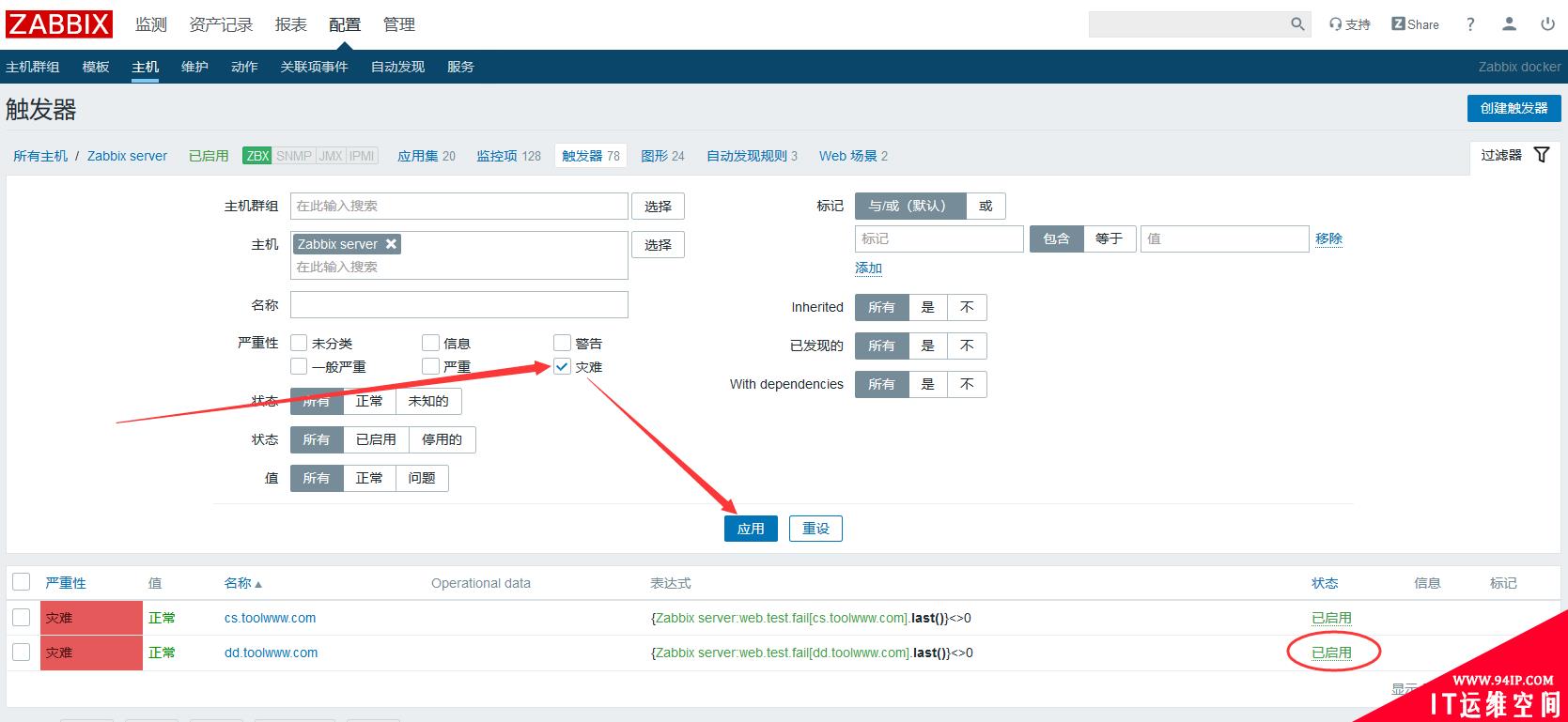The height and width of the screenshot is (722, 1568).
Task: Open the help question mark
Action: [1470, 24]
